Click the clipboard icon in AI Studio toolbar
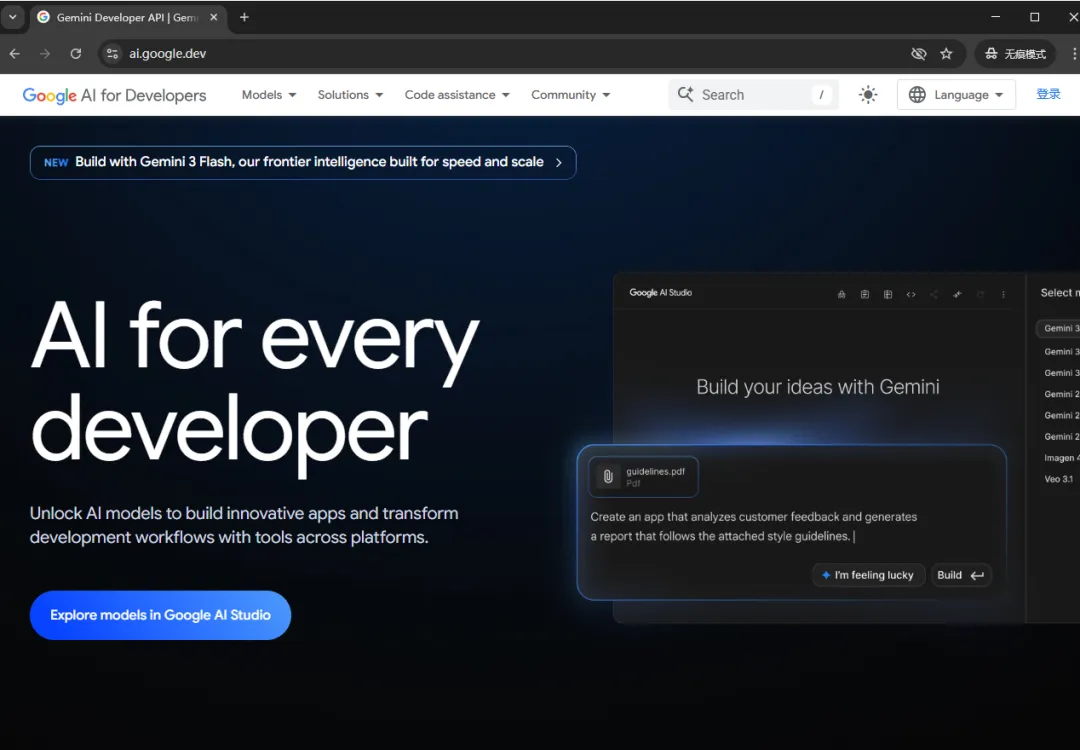The image size is (1080, 750). pyautogui.click(x=864, y=294)
